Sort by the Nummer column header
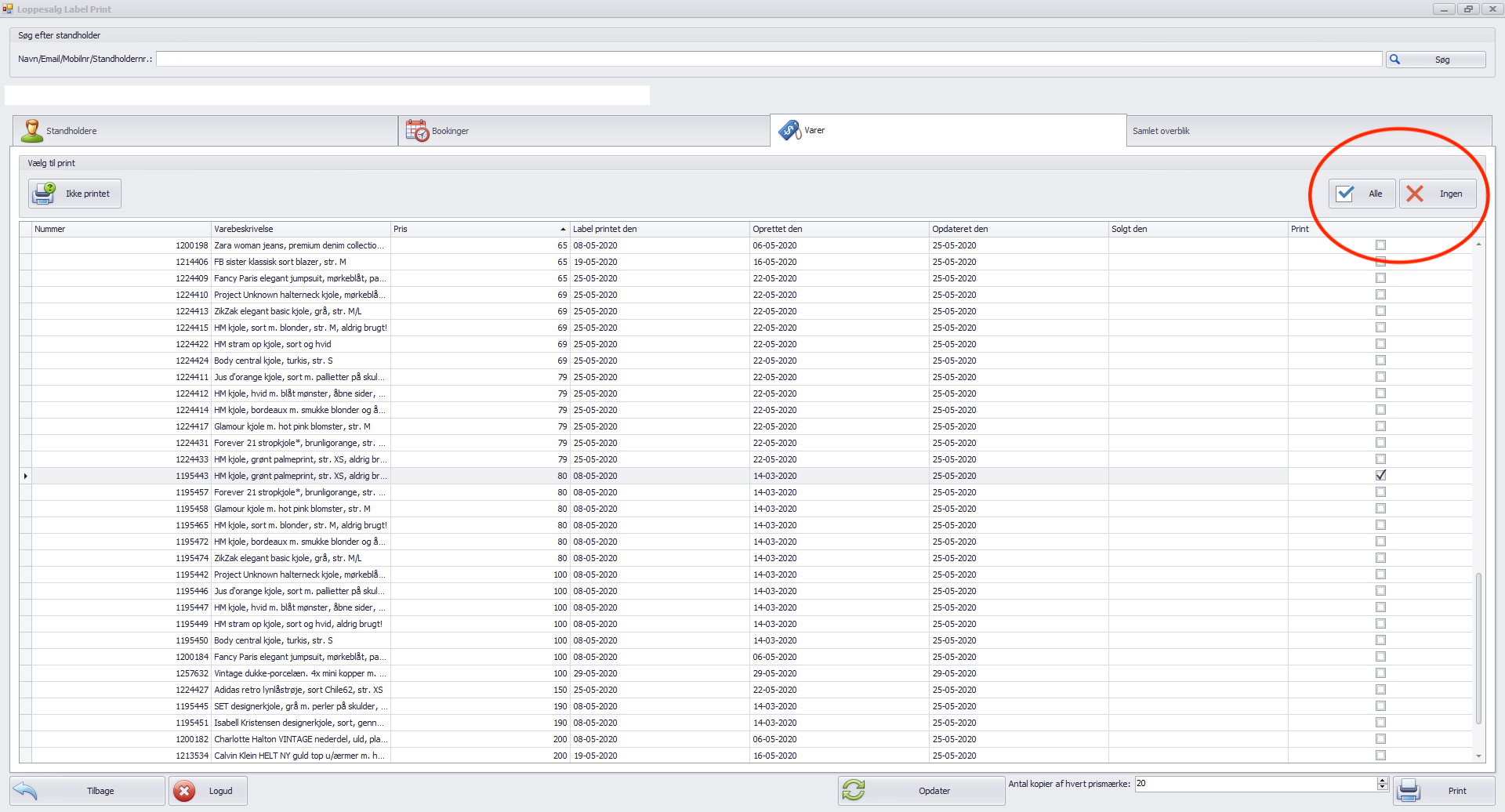Viewport: 1505px width, 812px height. pyautogui.click(x=121, y=229)
